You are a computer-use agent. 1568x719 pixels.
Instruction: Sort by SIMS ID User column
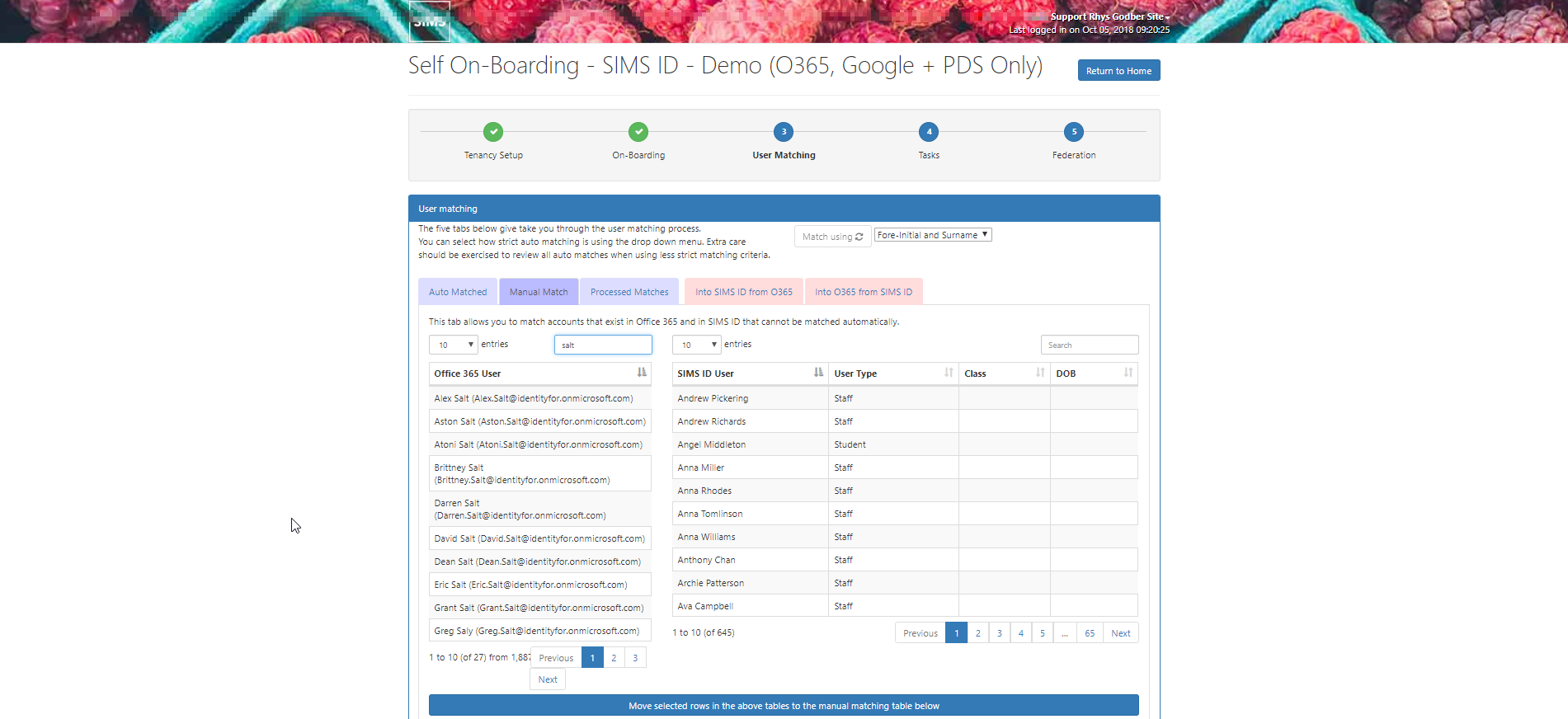coord(750,374)
